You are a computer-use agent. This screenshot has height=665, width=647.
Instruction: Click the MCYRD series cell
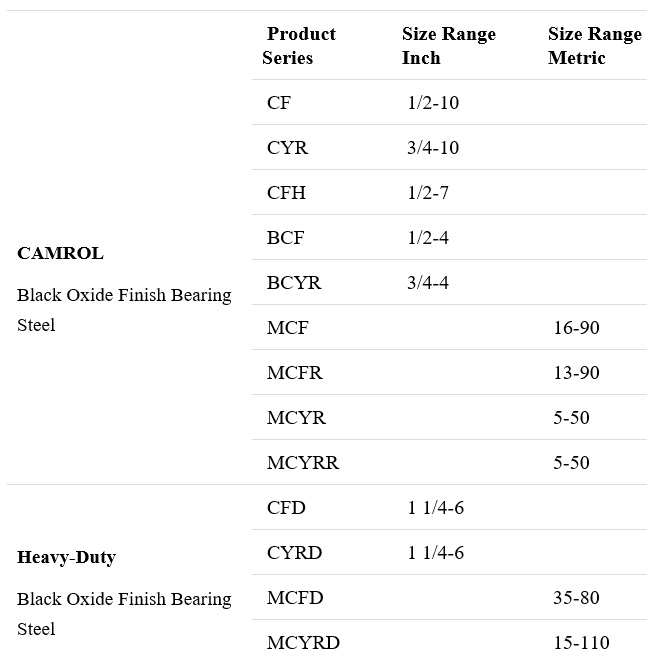point(303,643)
